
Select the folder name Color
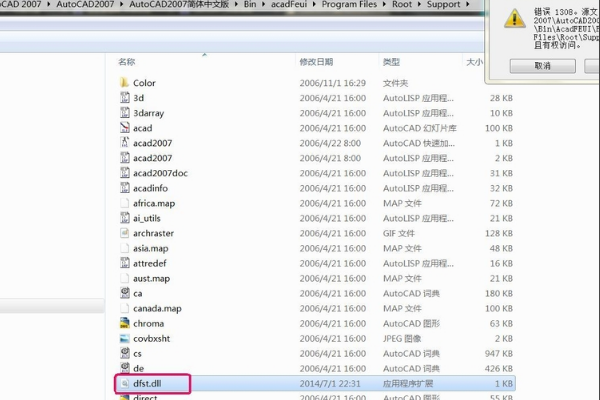click(144, 83)
